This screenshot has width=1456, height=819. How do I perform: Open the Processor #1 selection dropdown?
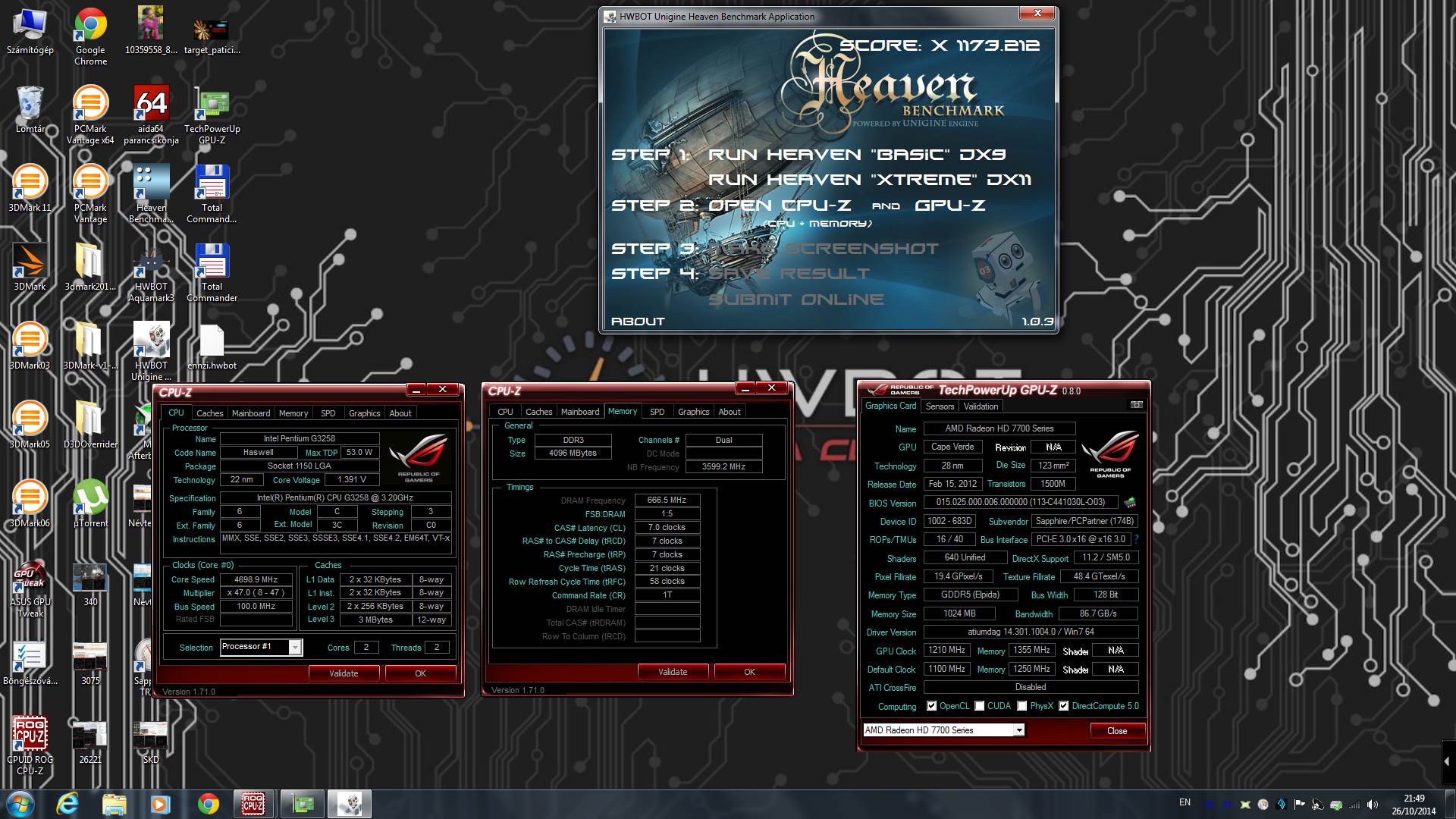tap(295, 647)
